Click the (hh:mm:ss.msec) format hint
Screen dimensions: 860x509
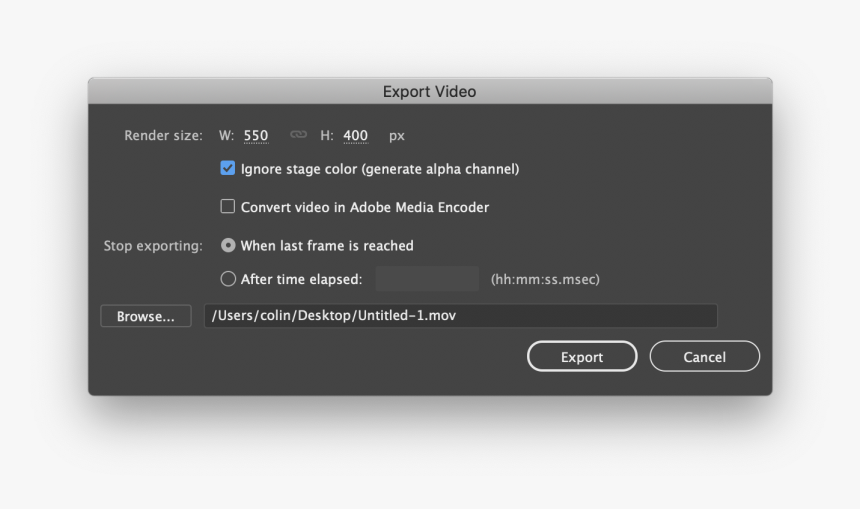point(545,279)
